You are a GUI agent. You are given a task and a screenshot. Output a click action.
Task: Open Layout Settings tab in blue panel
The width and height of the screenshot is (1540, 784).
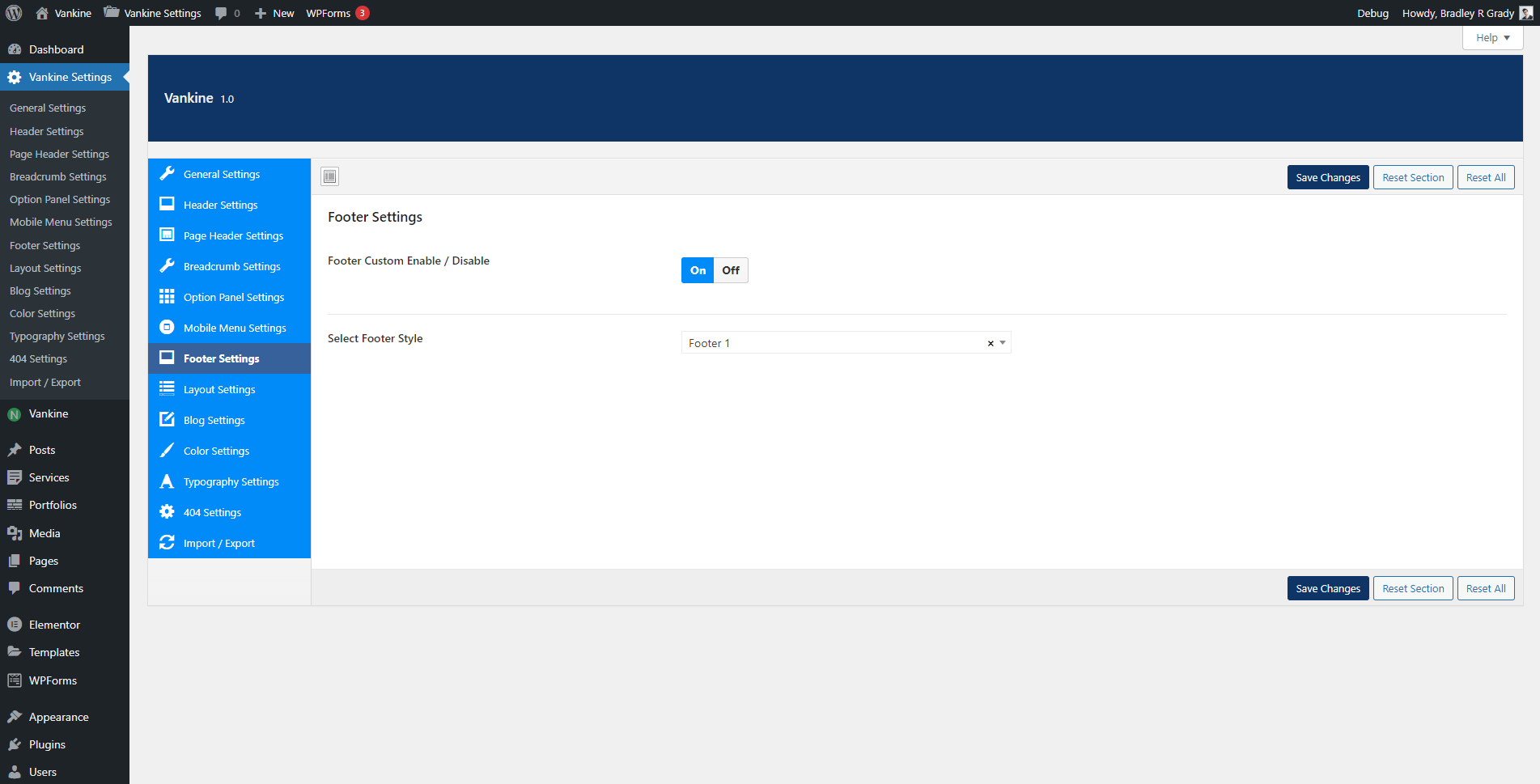tap(219, 389)
